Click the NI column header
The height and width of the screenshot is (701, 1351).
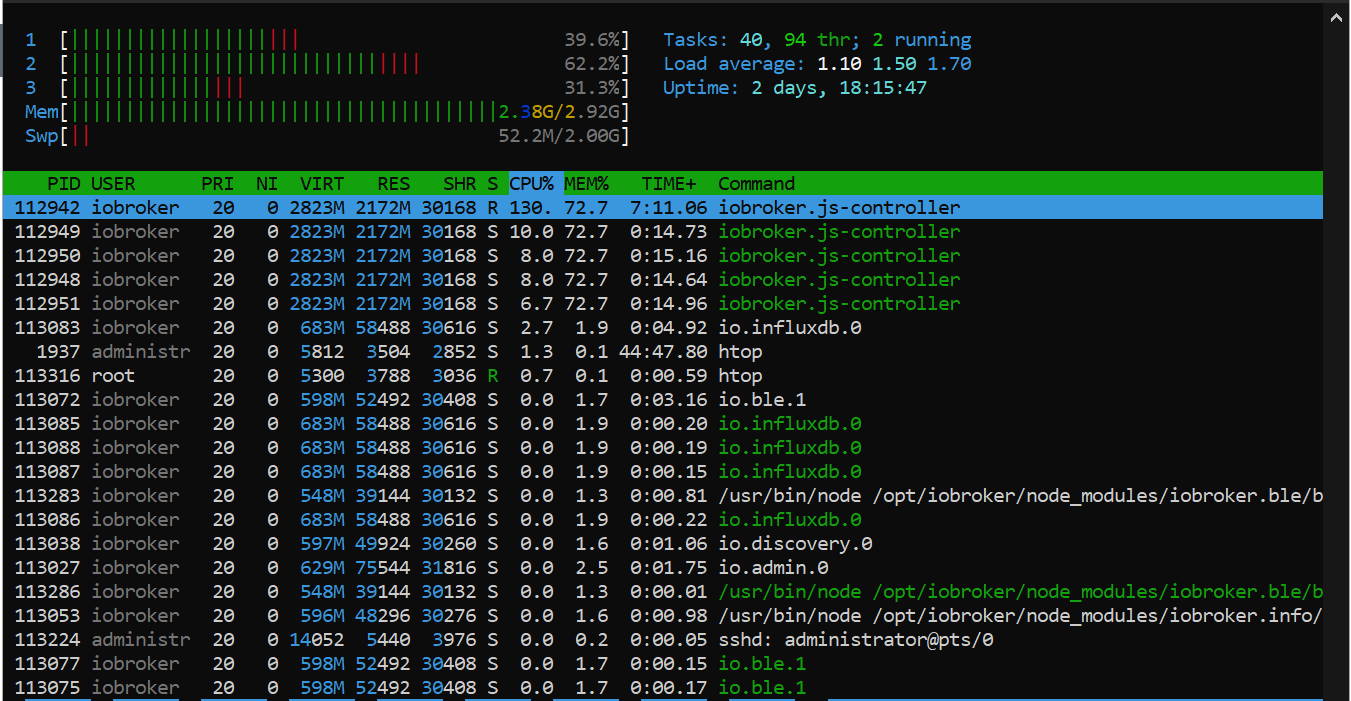pos(267,184)
